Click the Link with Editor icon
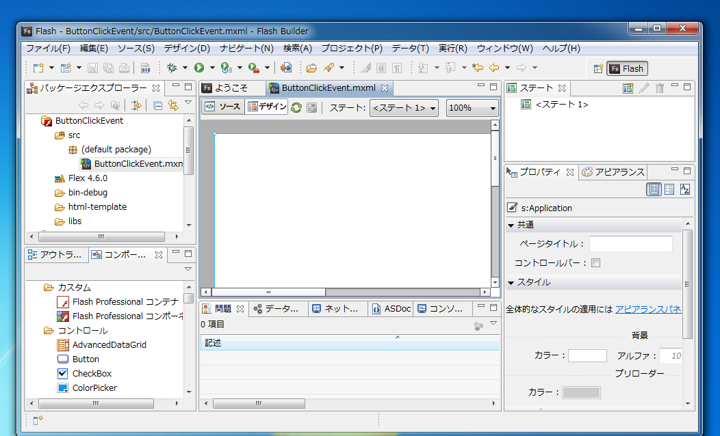This screenshot has height=436, width=720. (x=173, y=106)
